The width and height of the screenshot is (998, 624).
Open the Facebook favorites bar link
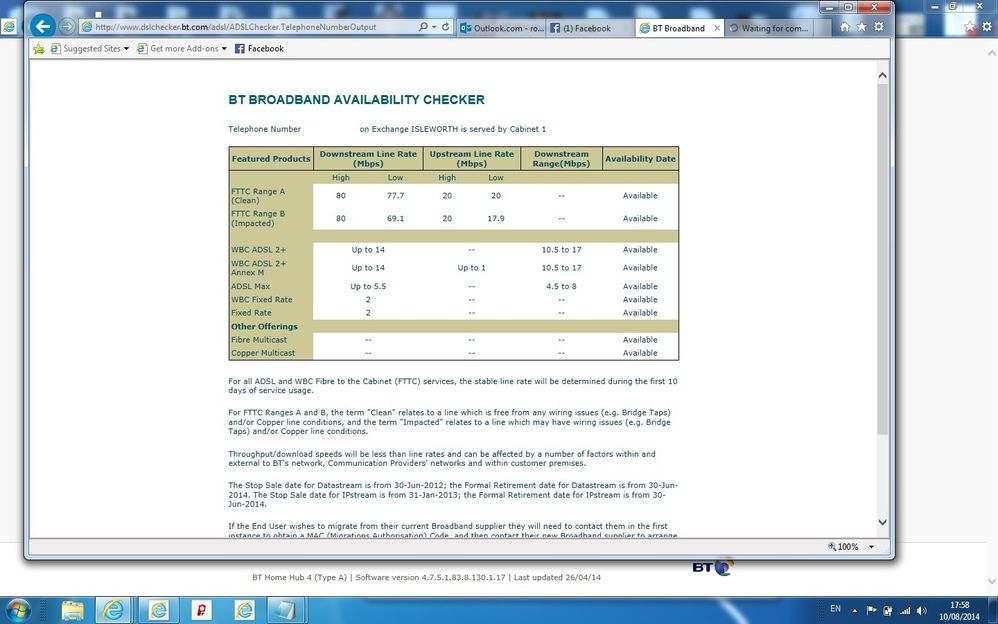tap(259, 48)
